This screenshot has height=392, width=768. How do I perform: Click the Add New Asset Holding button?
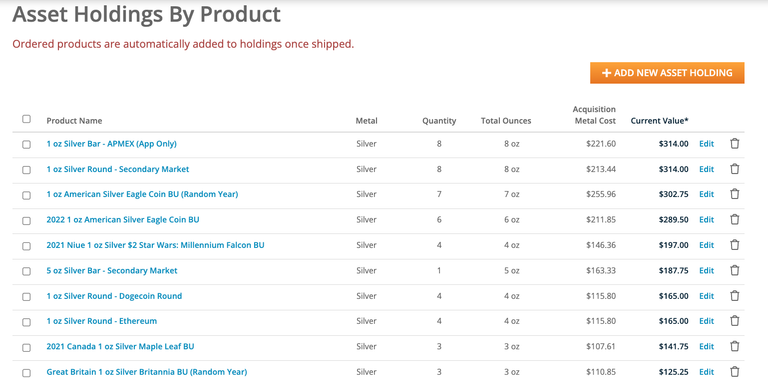[x=667, y=73]
